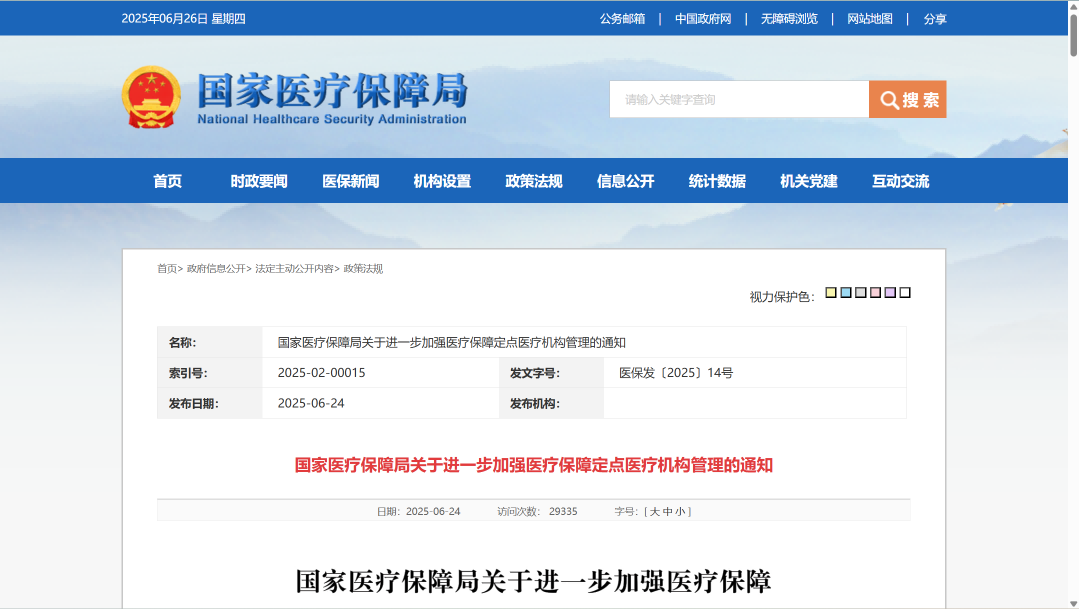Focus the keyword search input field
Viewport: 1079px width, 609px height.
(x=738, y=100)
